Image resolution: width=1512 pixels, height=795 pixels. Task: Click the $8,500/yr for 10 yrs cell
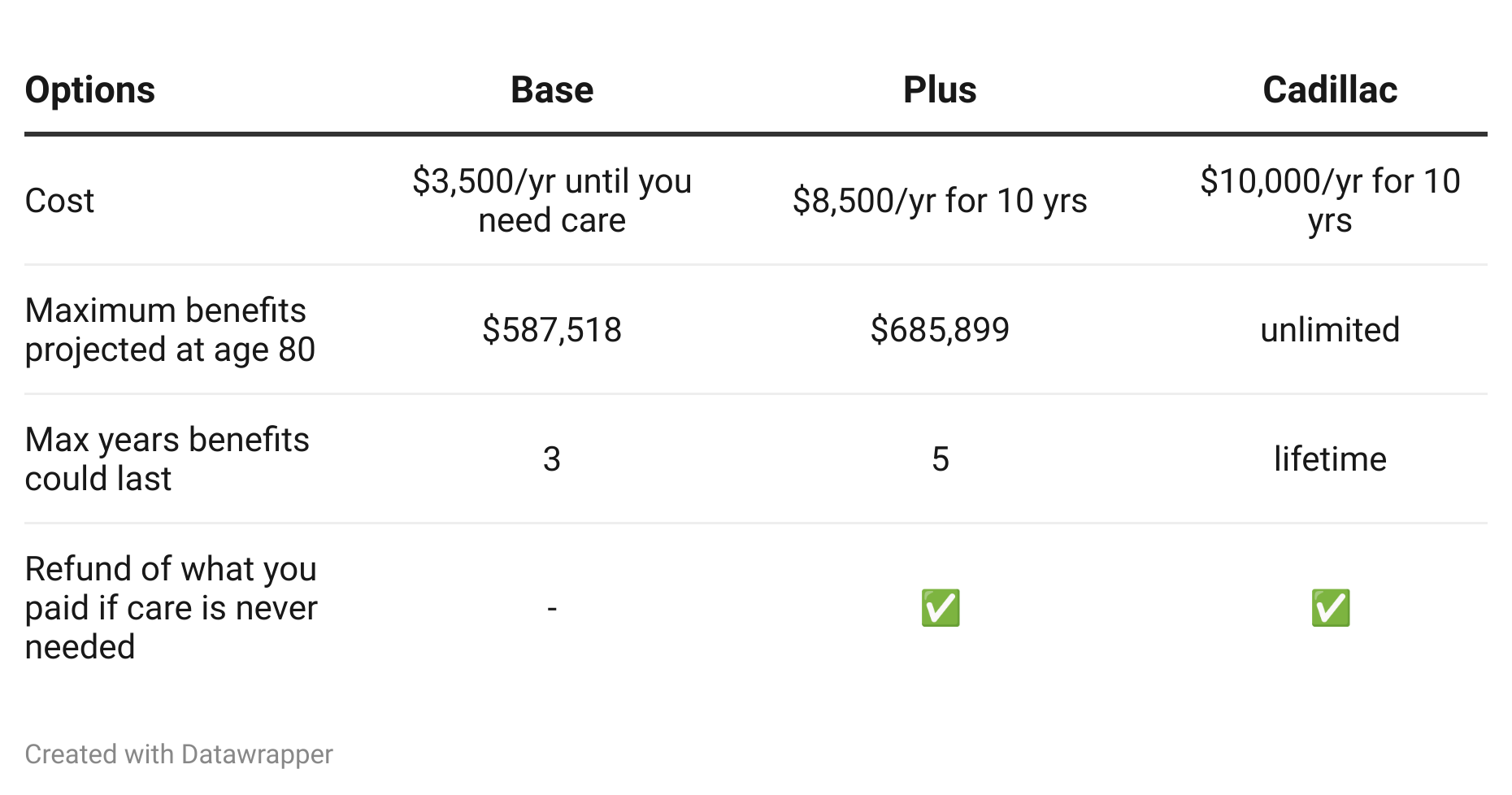point(940,201)
